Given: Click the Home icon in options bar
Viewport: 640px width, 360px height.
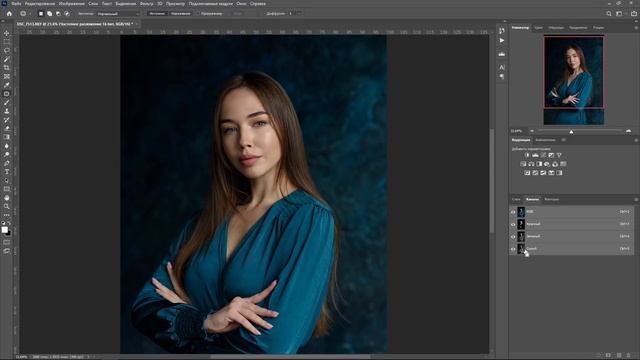Looking at the screenshot, I should point(9,13).
